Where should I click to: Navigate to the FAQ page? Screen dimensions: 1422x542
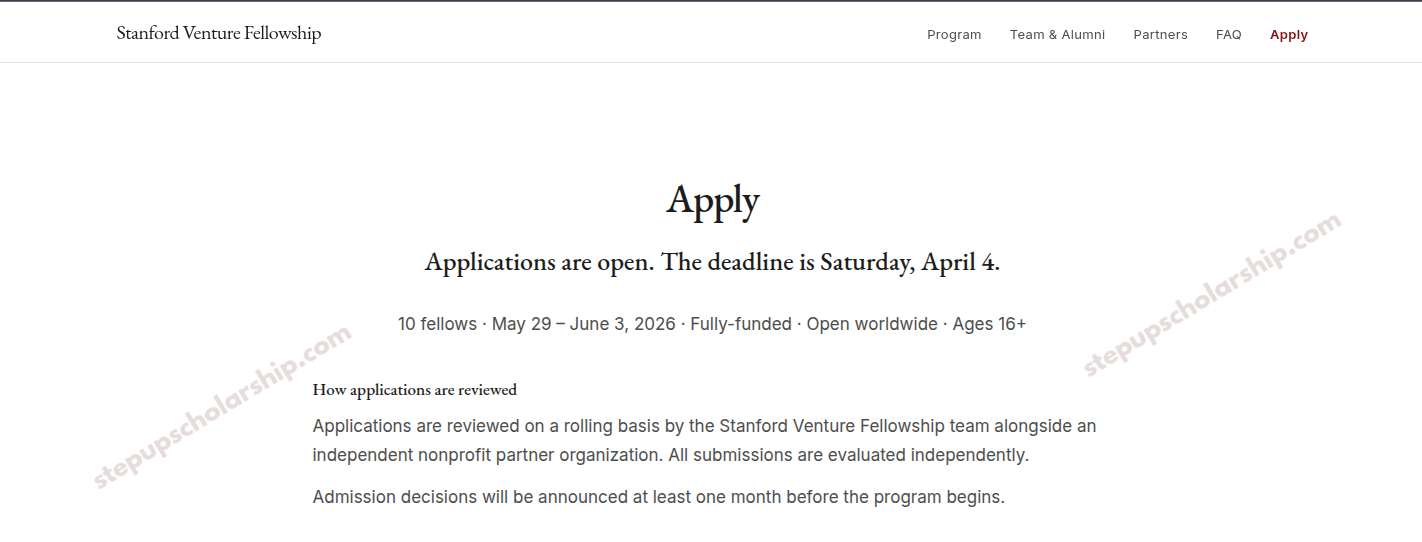[x=1228, y=35]
